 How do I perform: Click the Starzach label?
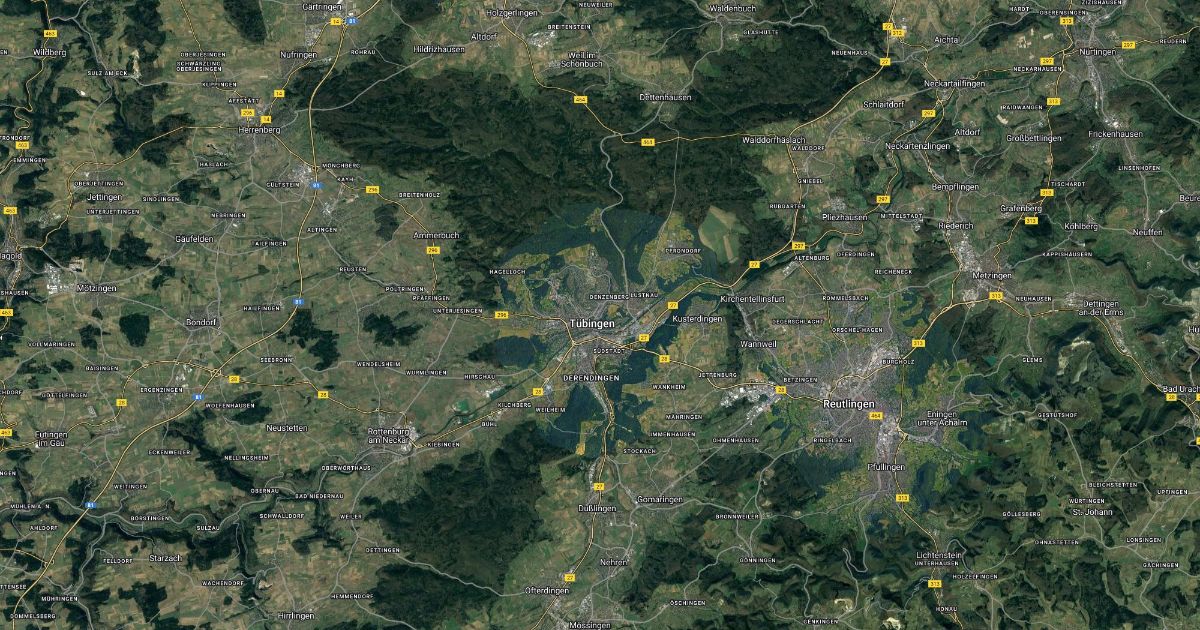pos(164,557)
